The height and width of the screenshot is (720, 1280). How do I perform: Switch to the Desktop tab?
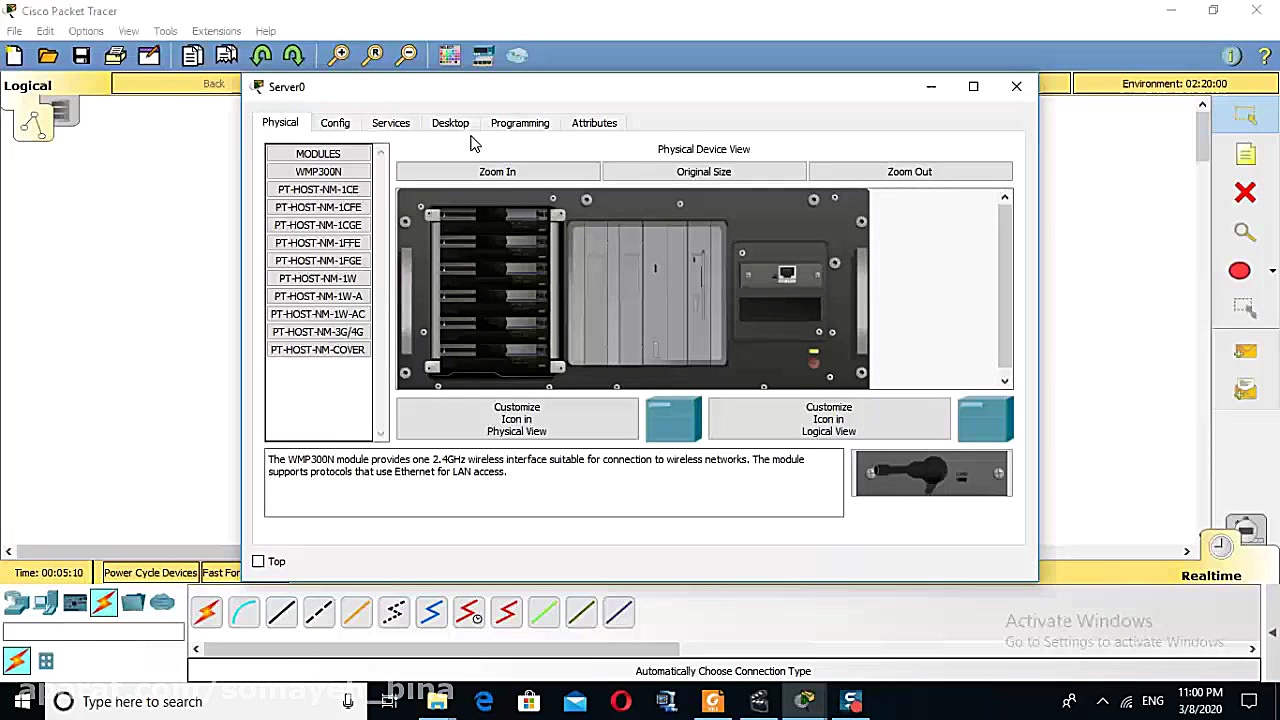(450, 123)
